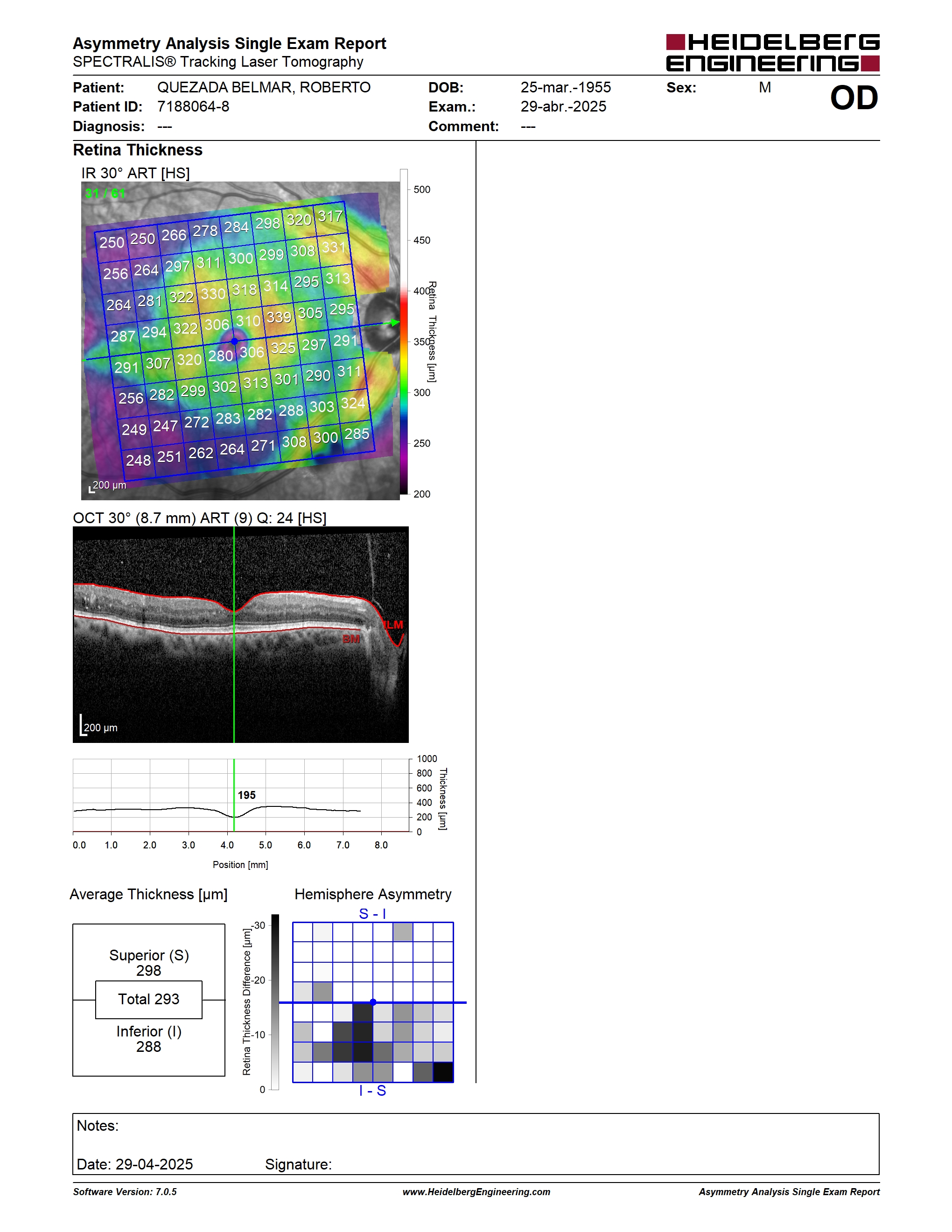The image size is (952, 1232).
Task: Click the Position [mm] axis label
Action: (x=240, y=865)
